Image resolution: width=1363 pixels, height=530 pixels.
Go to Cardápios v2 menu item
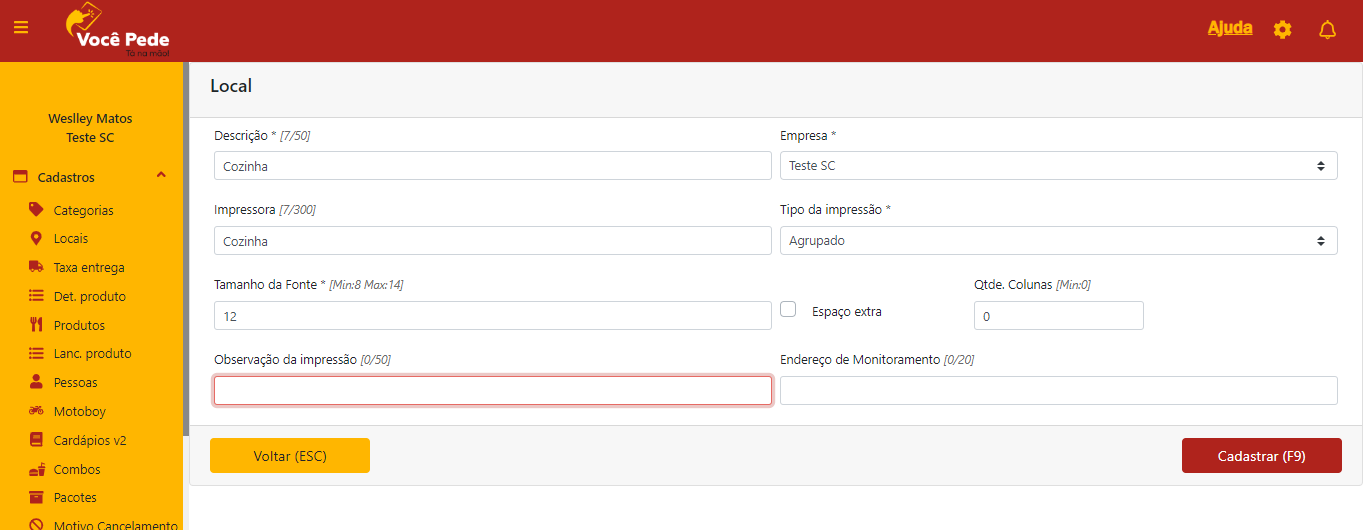click(x=89, y=440)
